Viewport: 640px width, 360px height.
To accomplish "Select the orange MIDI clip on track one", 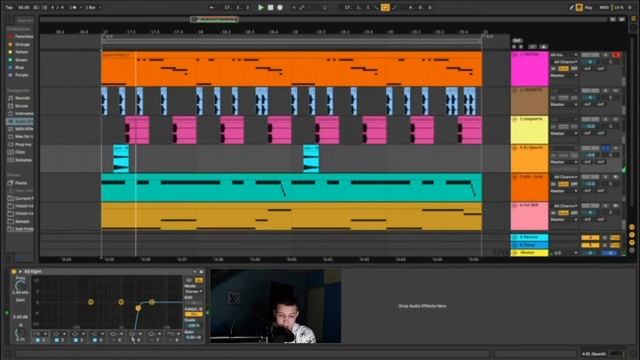I will (x=291, y=69).
